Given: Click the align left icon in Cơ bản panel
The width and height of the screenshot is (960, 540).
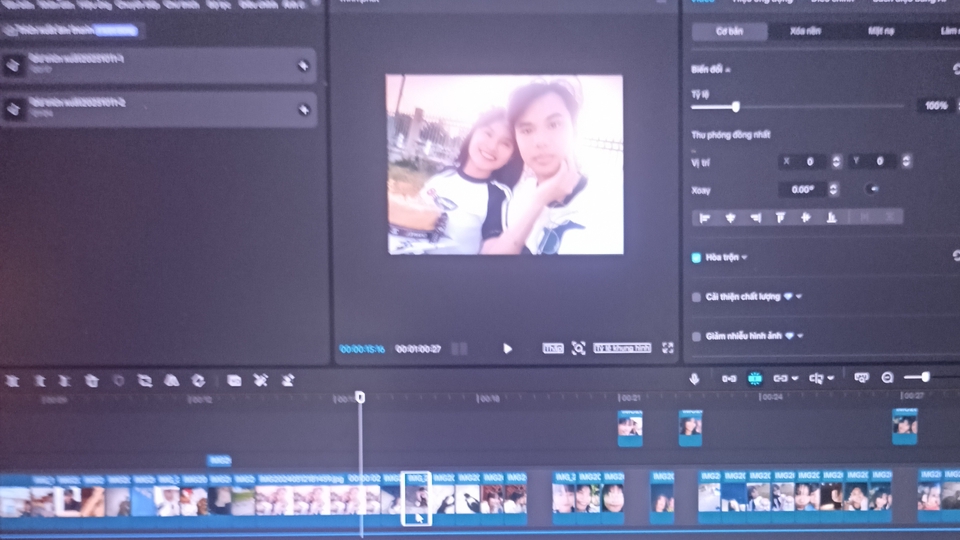Looking at the screenshot, I should click(x=705, y=217).
